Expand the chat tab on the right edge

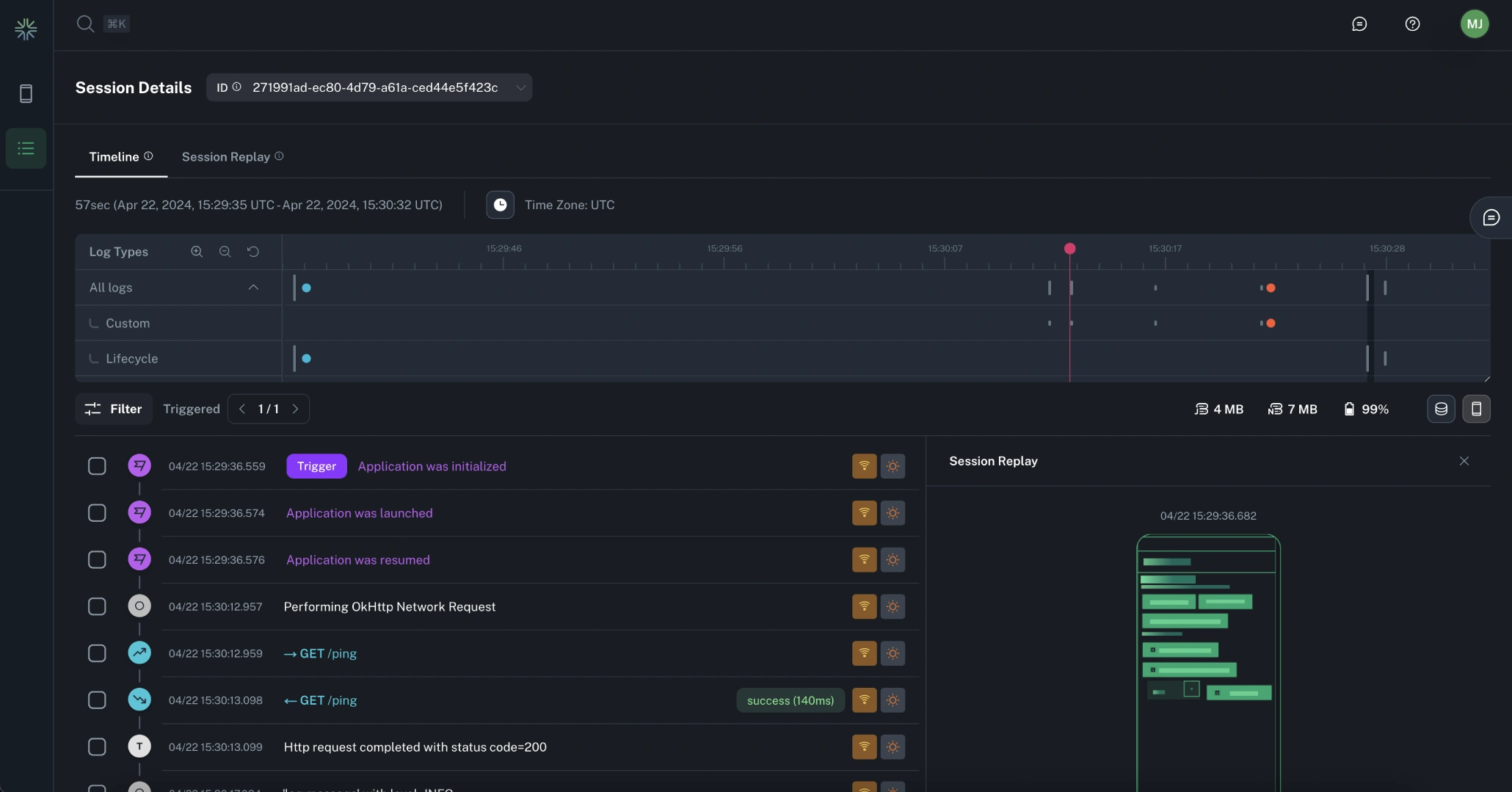click(1491, 217)
